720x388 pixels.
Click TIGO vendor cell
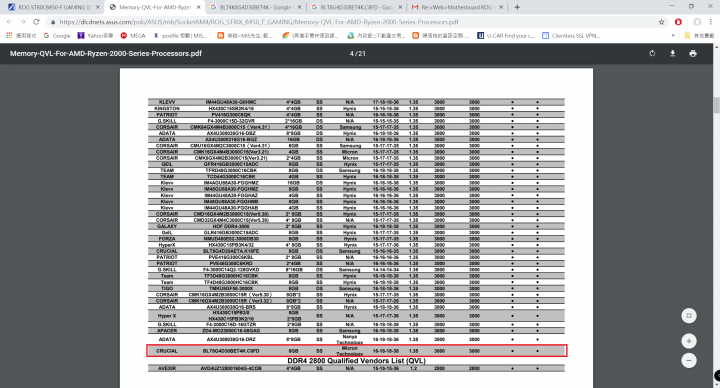(x=167, y=288)
